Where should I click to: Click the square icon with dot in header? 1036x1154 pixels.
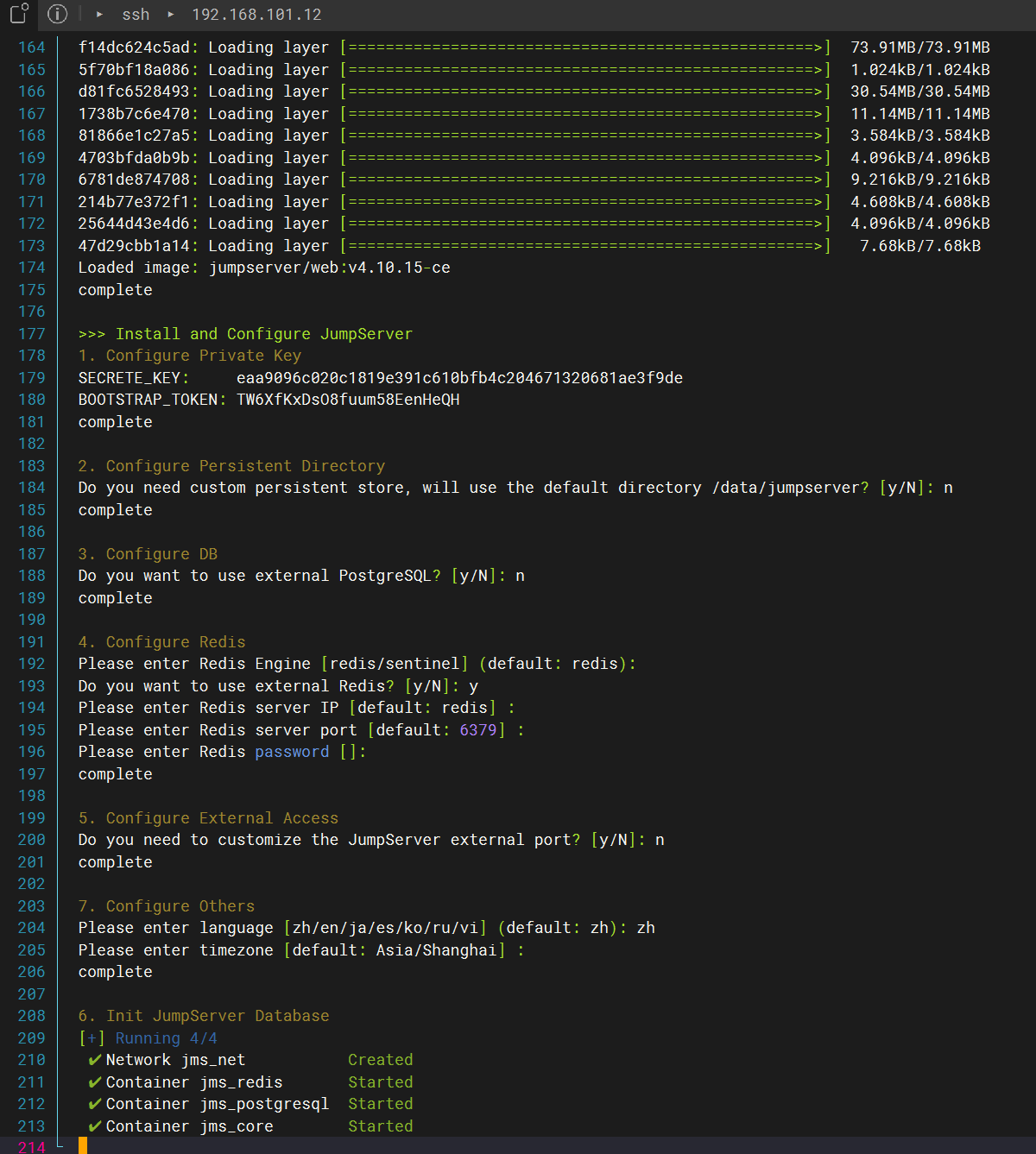(x=20, y=13)
